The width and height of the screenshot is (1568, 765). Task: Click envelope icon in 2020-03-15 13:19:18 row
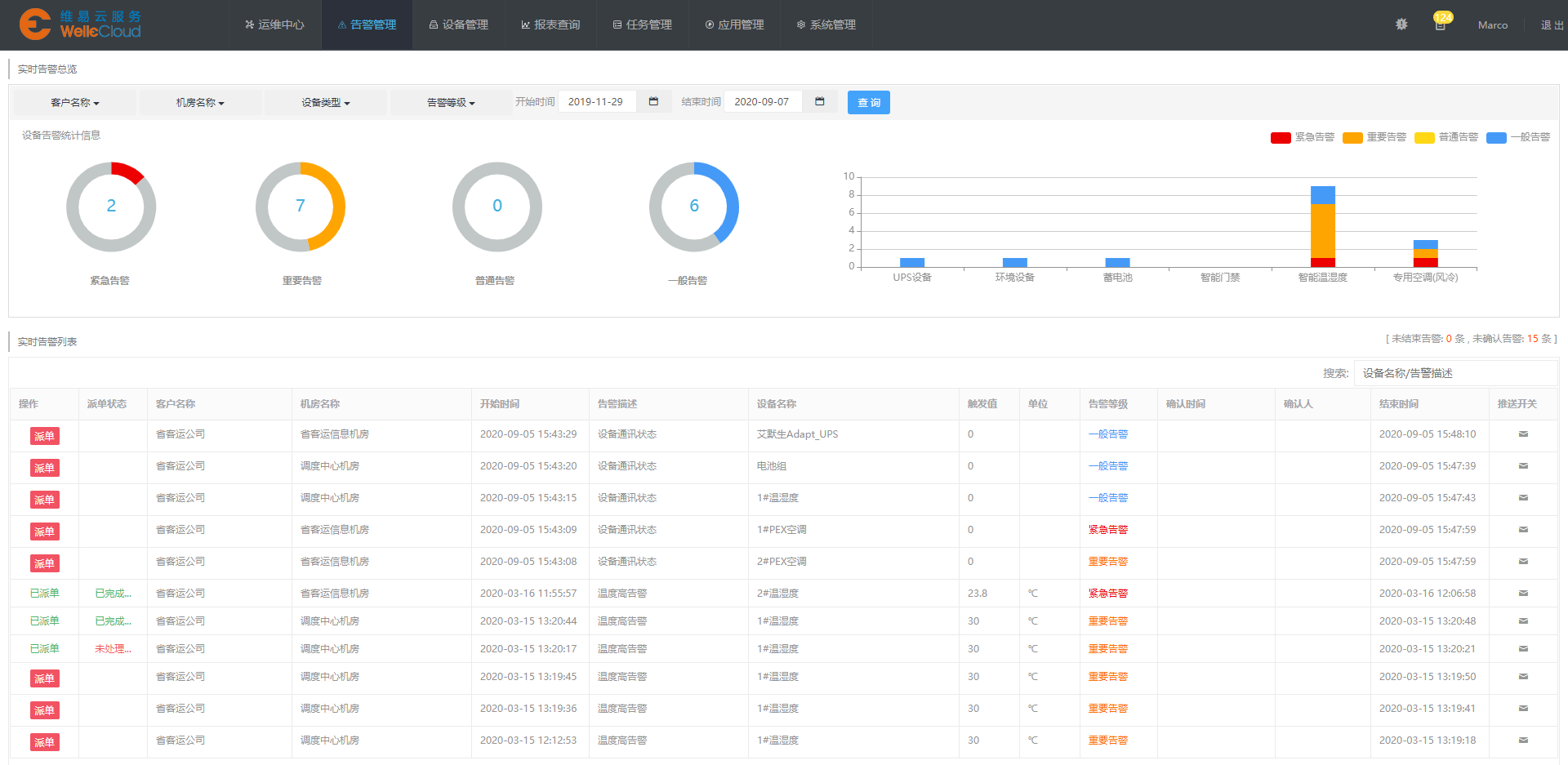point(1523,741)
